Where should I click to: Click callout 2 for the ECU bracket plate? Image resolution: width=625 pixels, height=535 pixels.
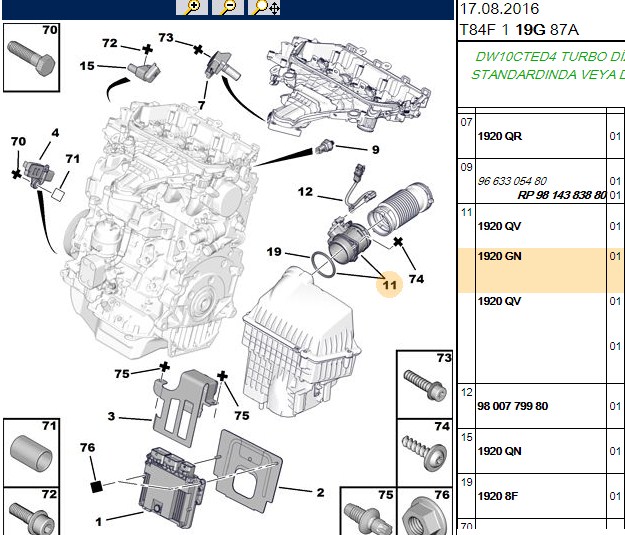tap(320, 492)
